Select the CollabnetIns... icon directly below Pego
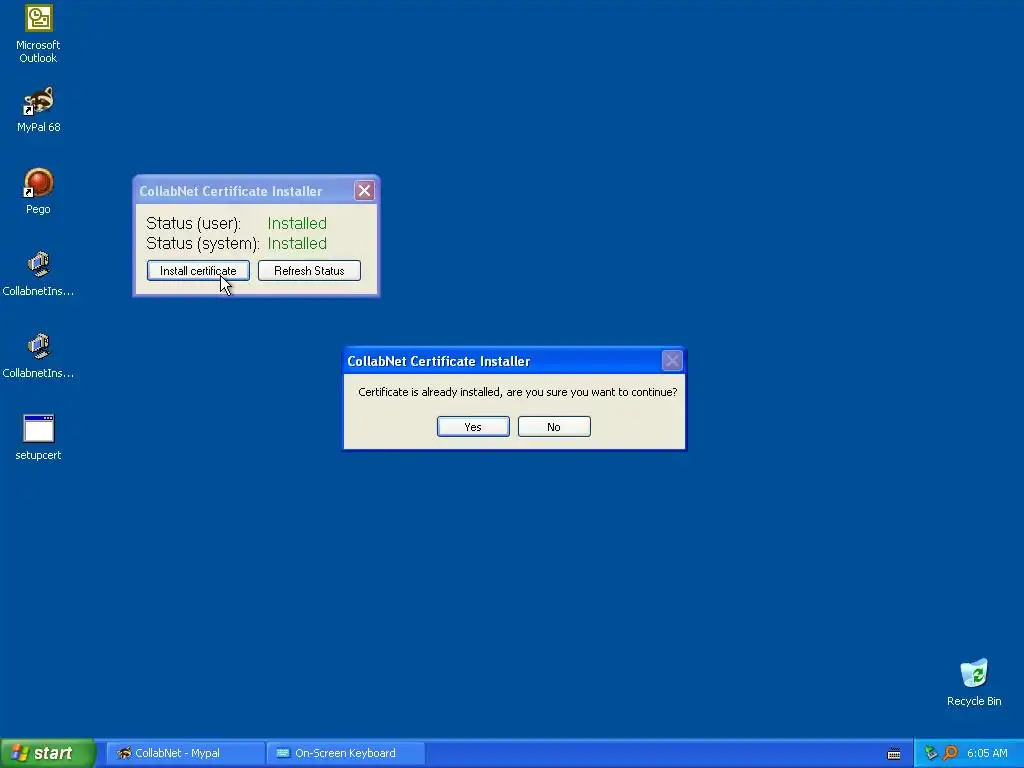The height and width of the screenshot is (768, 1024). click(x=38, y=274)
